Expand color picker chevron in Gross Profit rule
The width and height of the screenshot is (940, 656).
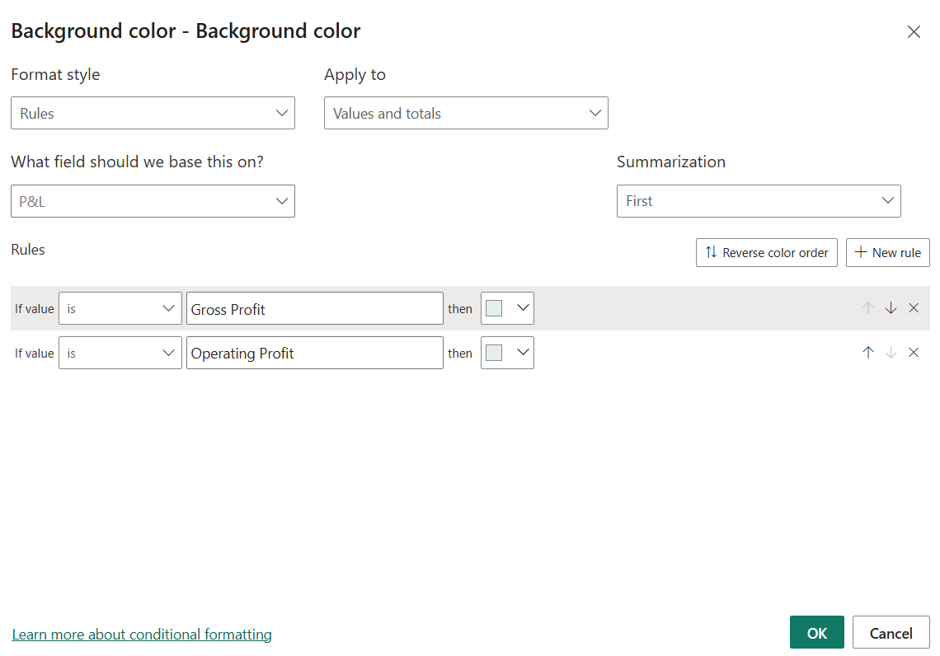tap(523, 308)
